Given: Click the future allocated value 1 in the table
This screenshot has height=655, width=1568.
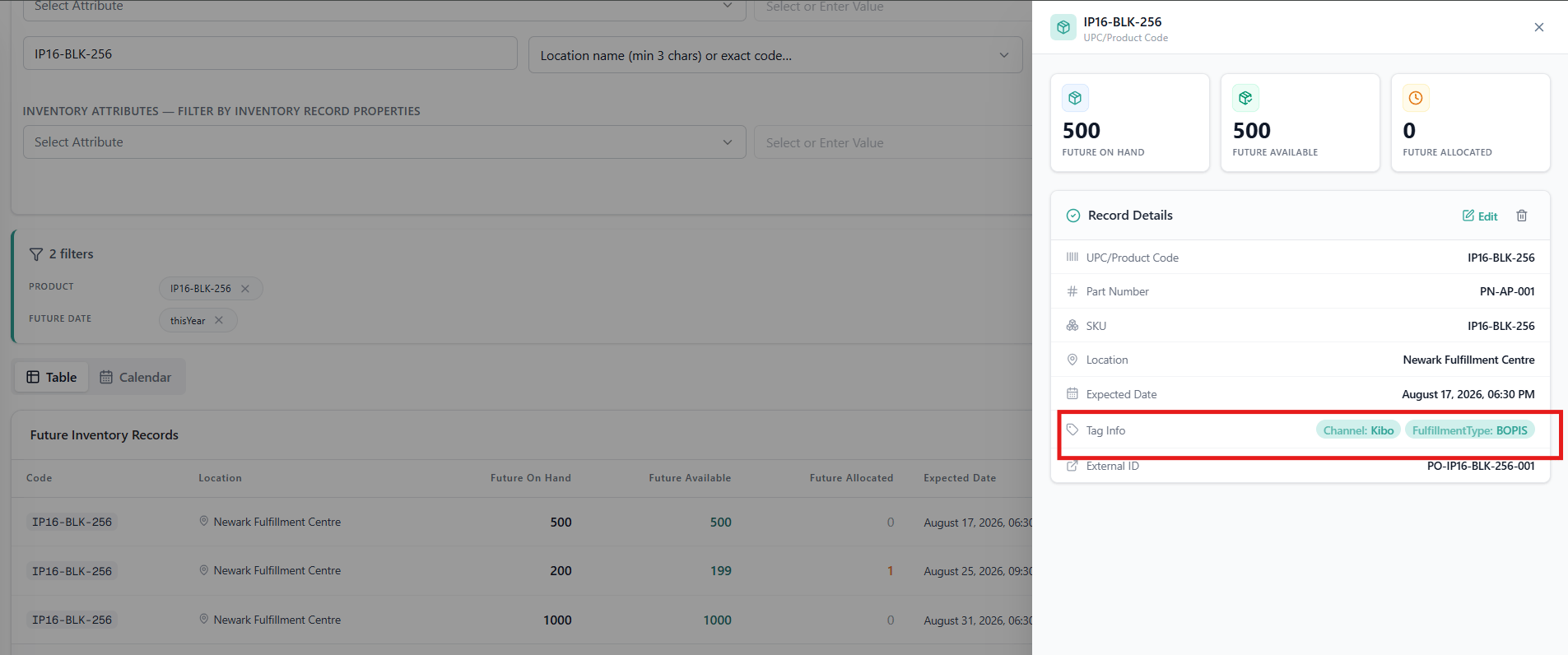Looking at the screenshot, I should click(x=890, y=571).
